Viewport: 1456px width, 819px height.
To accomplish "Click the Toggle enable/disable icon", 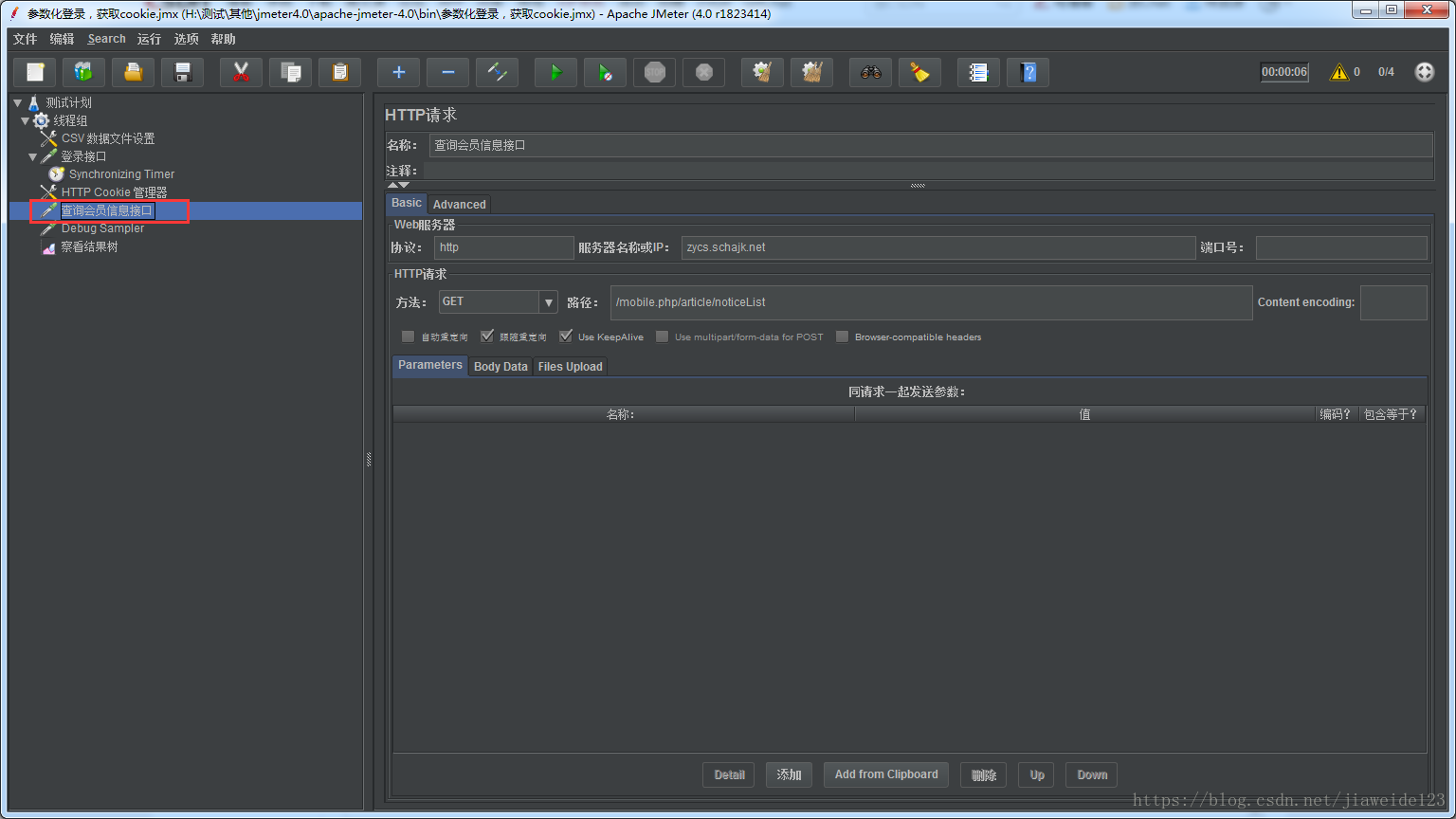I will click(498, 72).
